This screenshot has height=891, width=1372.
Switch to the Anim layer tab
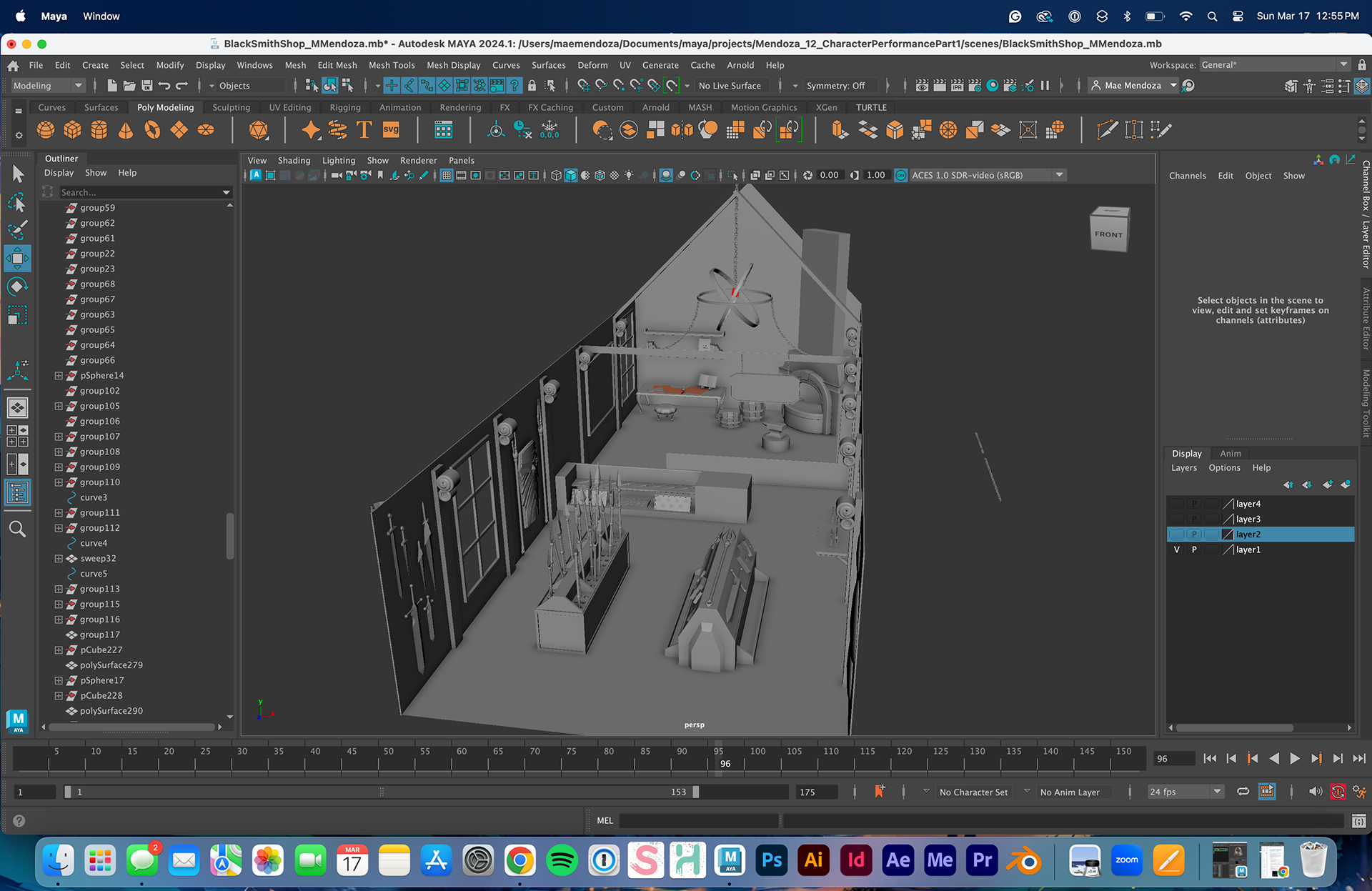click(x=1231, y=454)
